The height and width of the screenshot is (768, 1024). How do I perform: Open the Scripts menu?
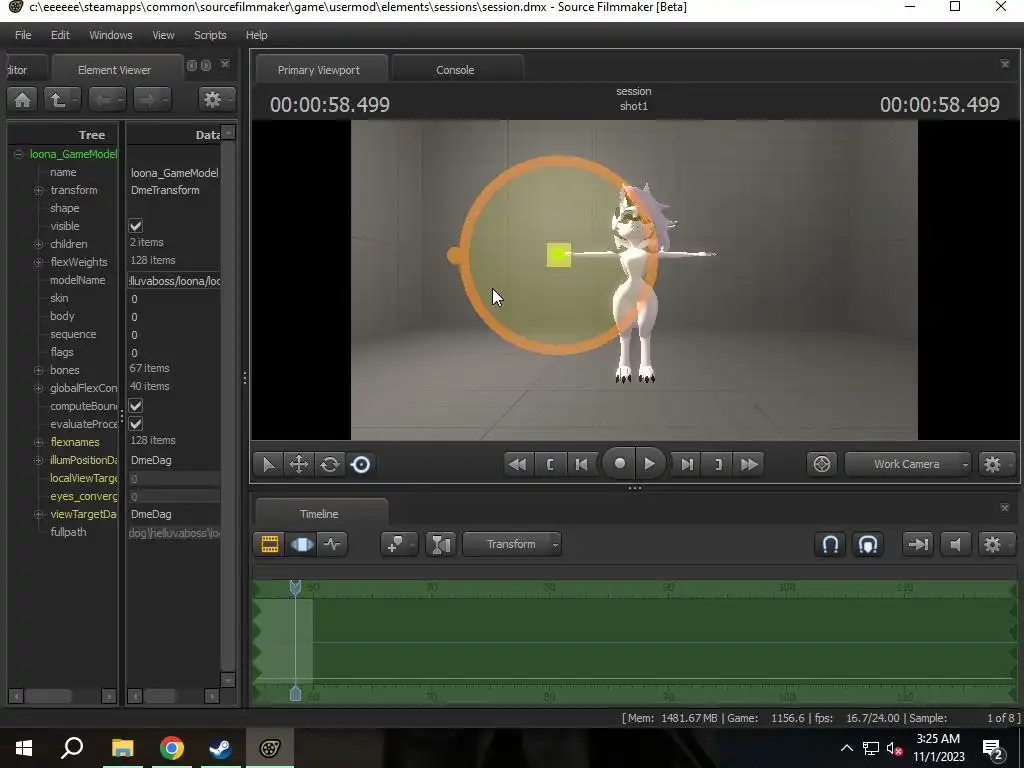(x=210, y=35)
